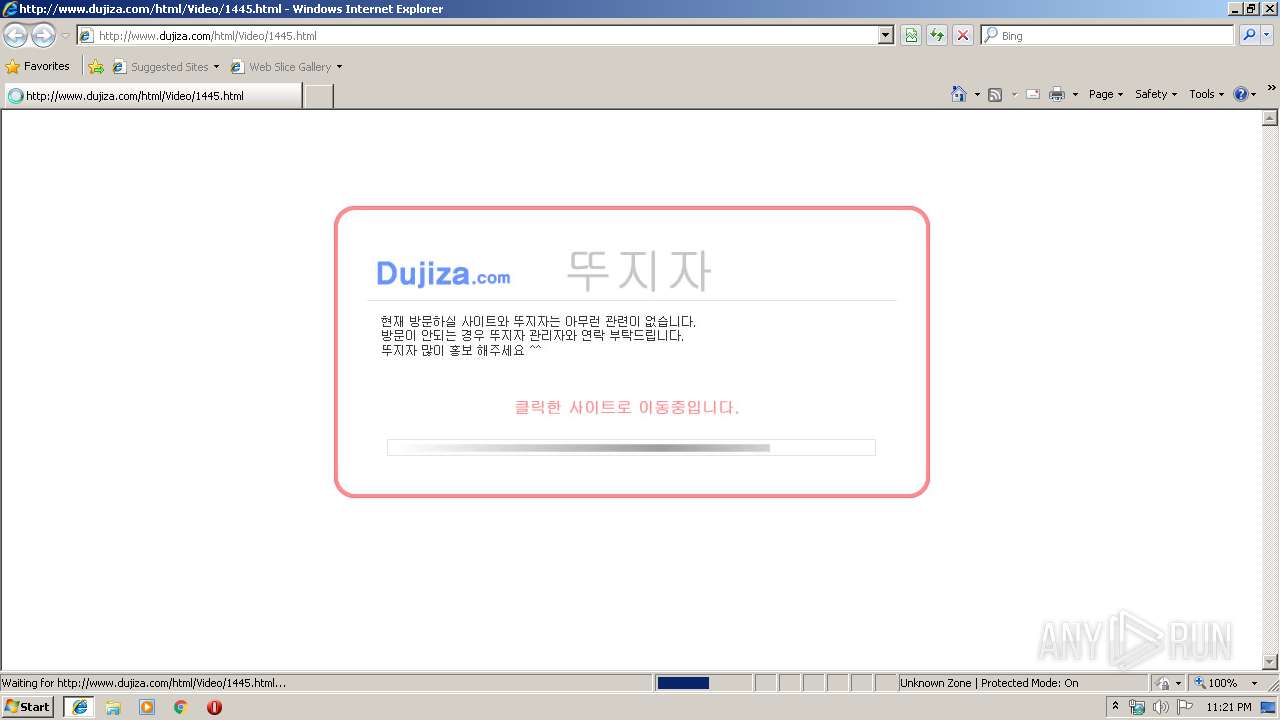
Task: Open a new blank tab
Action: coord(318,96)
